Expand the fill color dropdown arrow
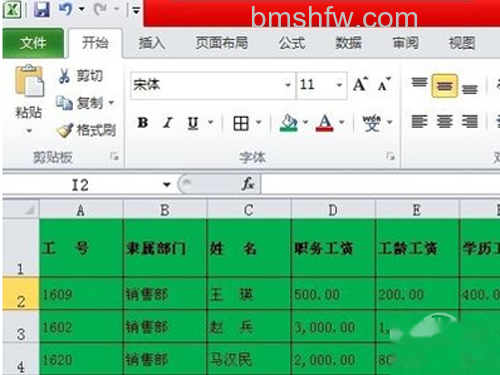500x375 pixels. tap(305, 123)
